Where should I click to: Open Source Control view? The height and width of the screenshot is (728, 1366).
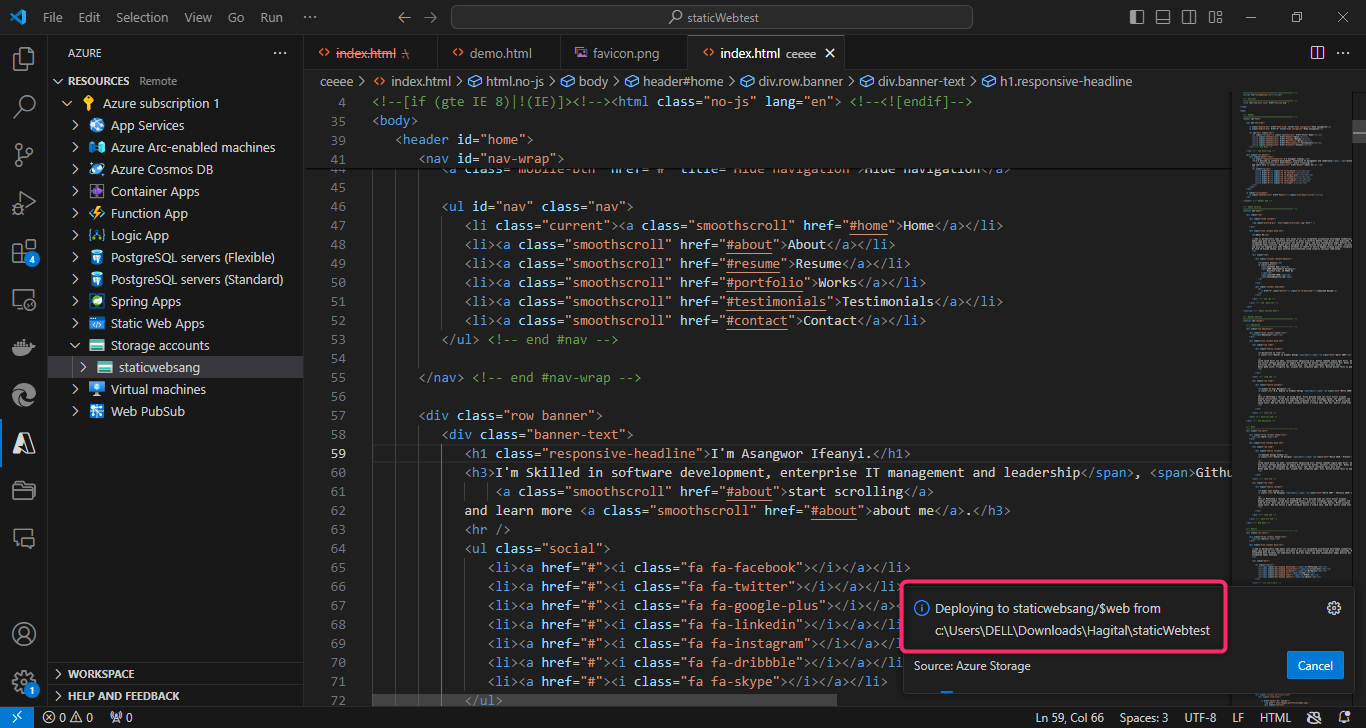click(23, 154)
